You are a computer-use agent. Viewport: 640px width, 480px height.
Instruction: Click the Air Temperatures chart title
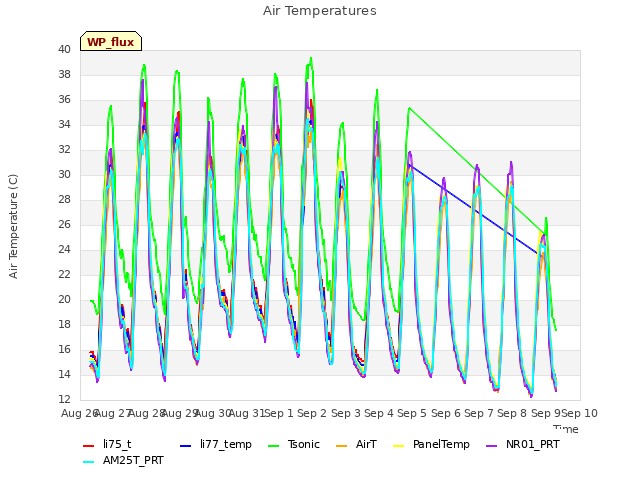coord(320,11)
